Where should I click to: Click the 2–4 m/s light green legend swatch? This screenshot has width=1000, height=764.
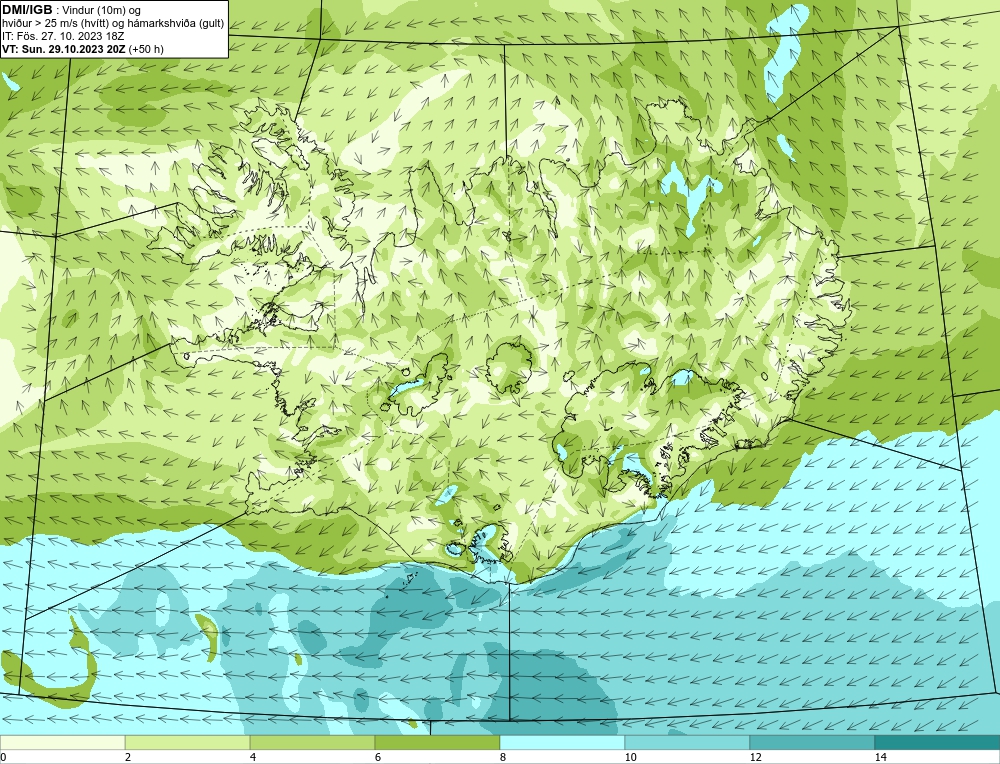coord(188,742)
